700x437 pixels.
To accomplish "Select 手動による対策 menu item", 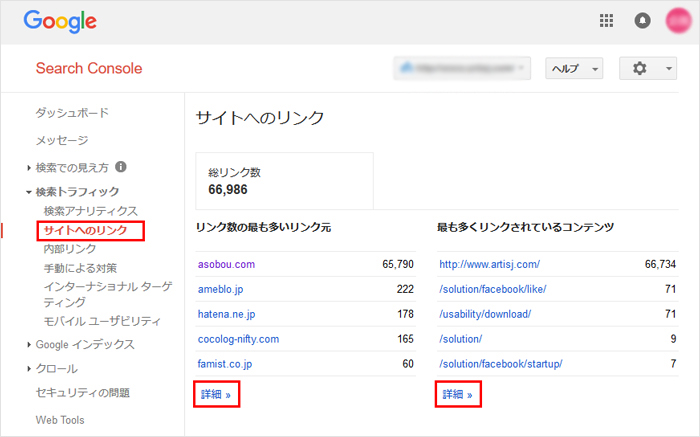I will [x=80, y=268].
